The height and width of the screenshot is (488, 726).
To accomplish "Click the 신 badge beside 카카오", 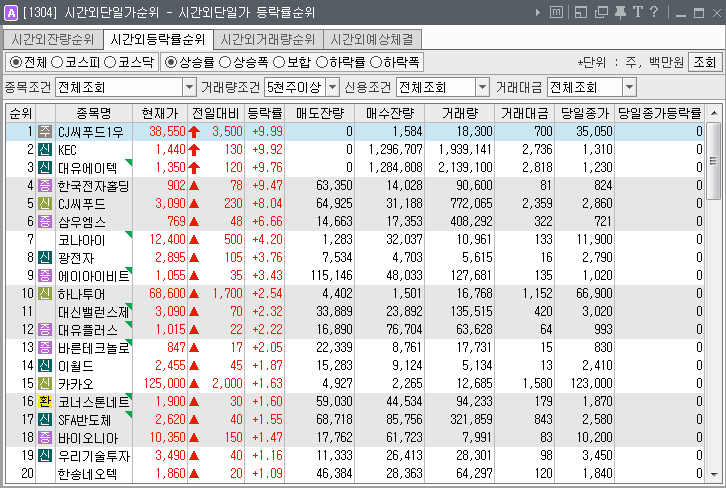I will tap(44, 384).
